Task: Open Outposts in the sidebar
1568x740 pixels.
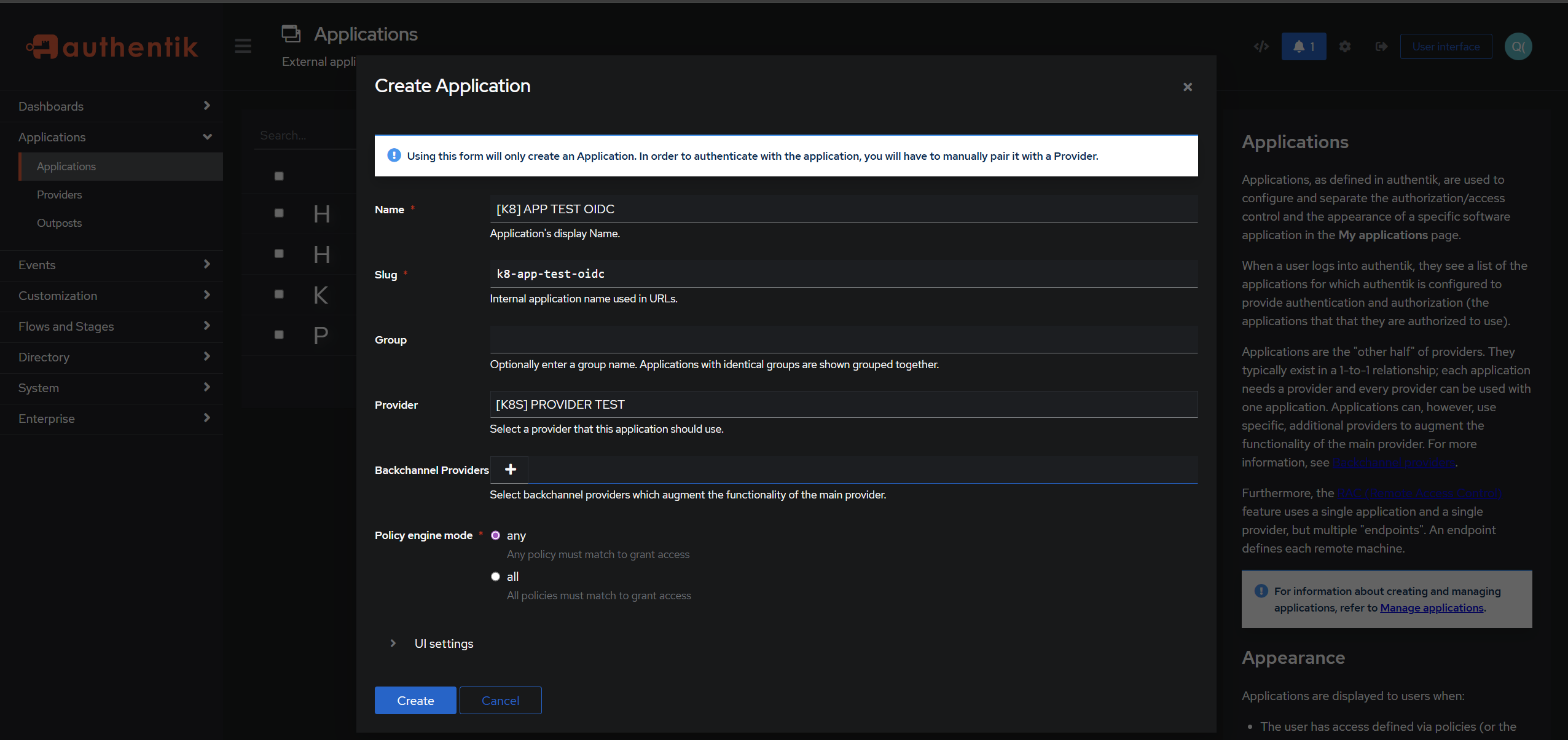Action: (x=121, y=223)
